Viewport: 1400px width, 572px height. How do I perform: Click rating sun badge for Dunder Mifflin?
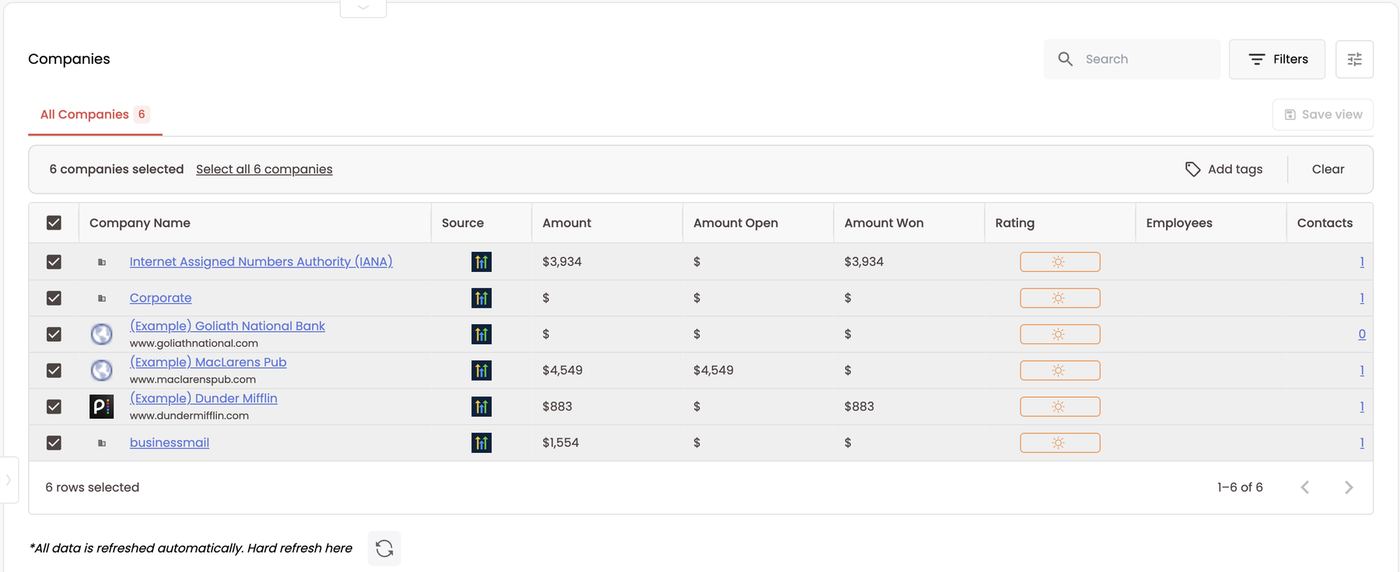pyautogui.click(x=1060, y=406)
